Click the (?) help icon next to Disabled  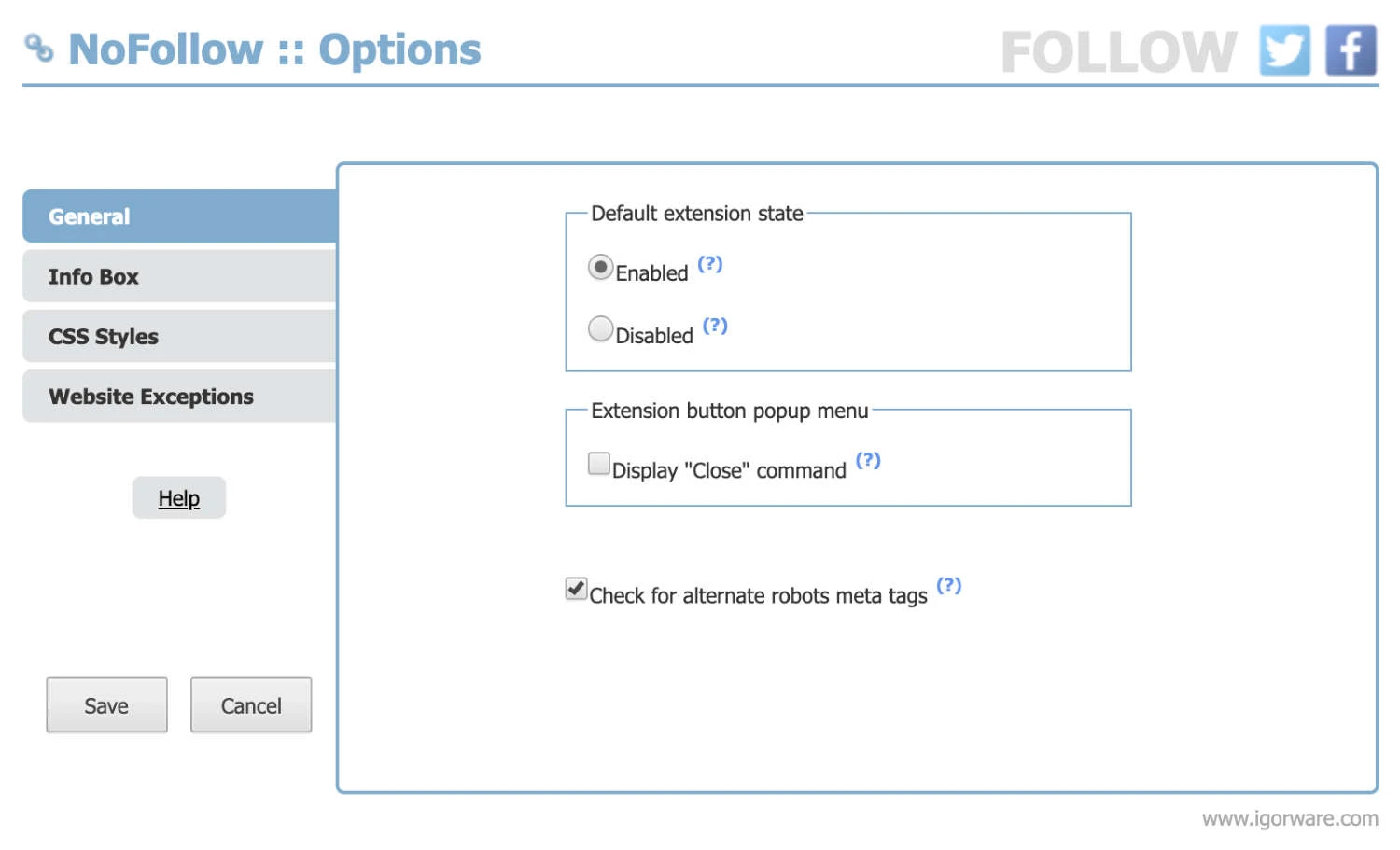coord(715,326)
